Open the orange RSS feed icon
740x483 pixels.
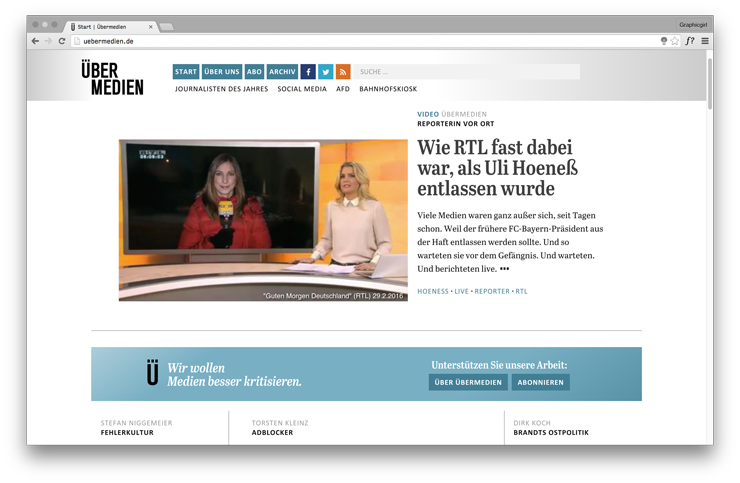tap(343, 72)
